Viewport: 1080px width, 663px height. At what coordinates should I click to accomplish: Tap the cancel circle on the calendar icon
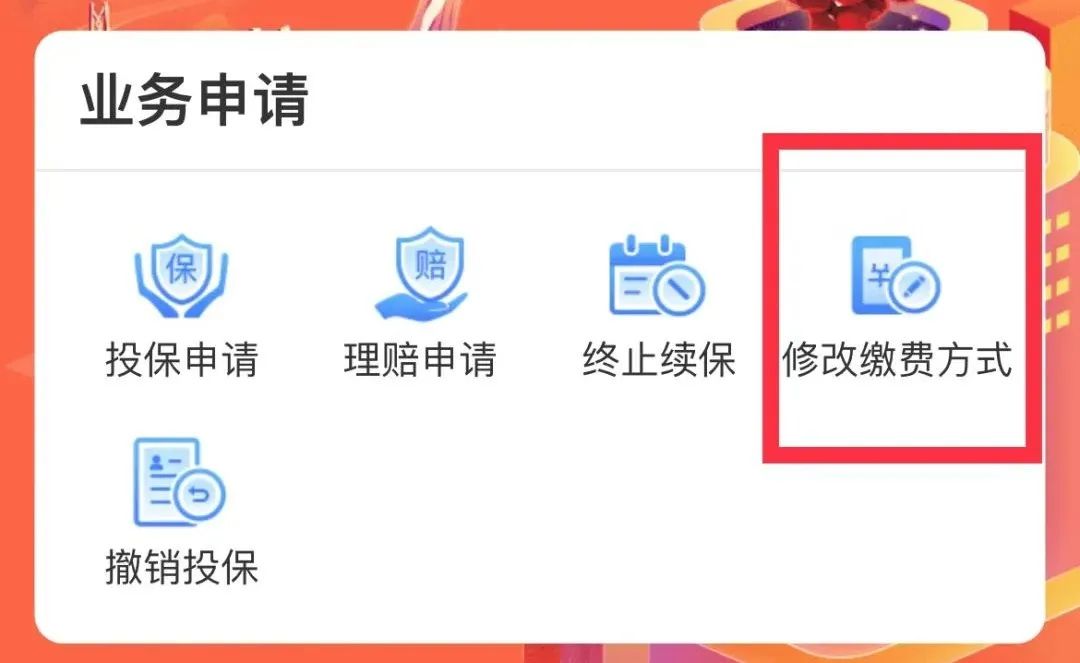(679, 288)
